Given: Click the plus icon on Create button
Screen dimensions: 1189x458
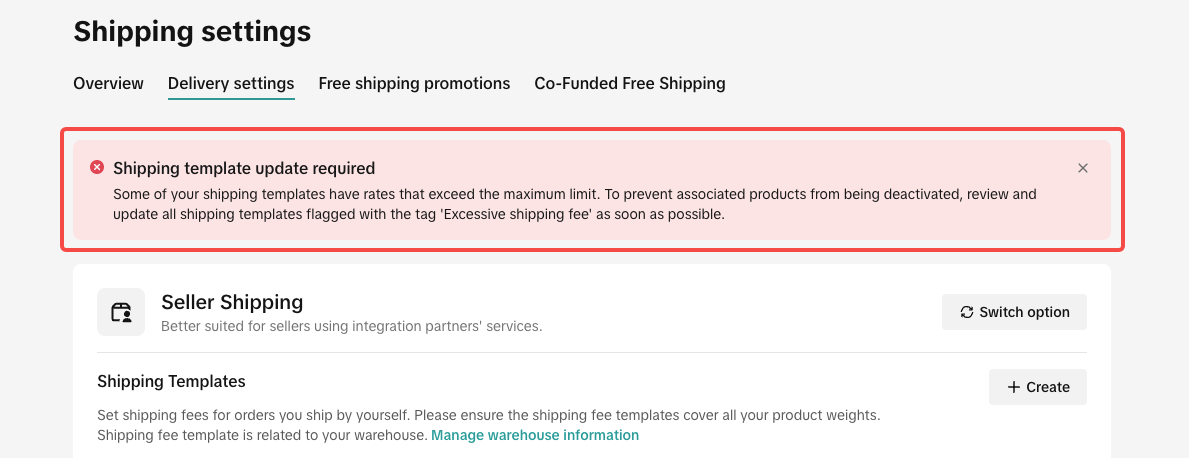Looking at the screenshot, I should pos(1013,387).
